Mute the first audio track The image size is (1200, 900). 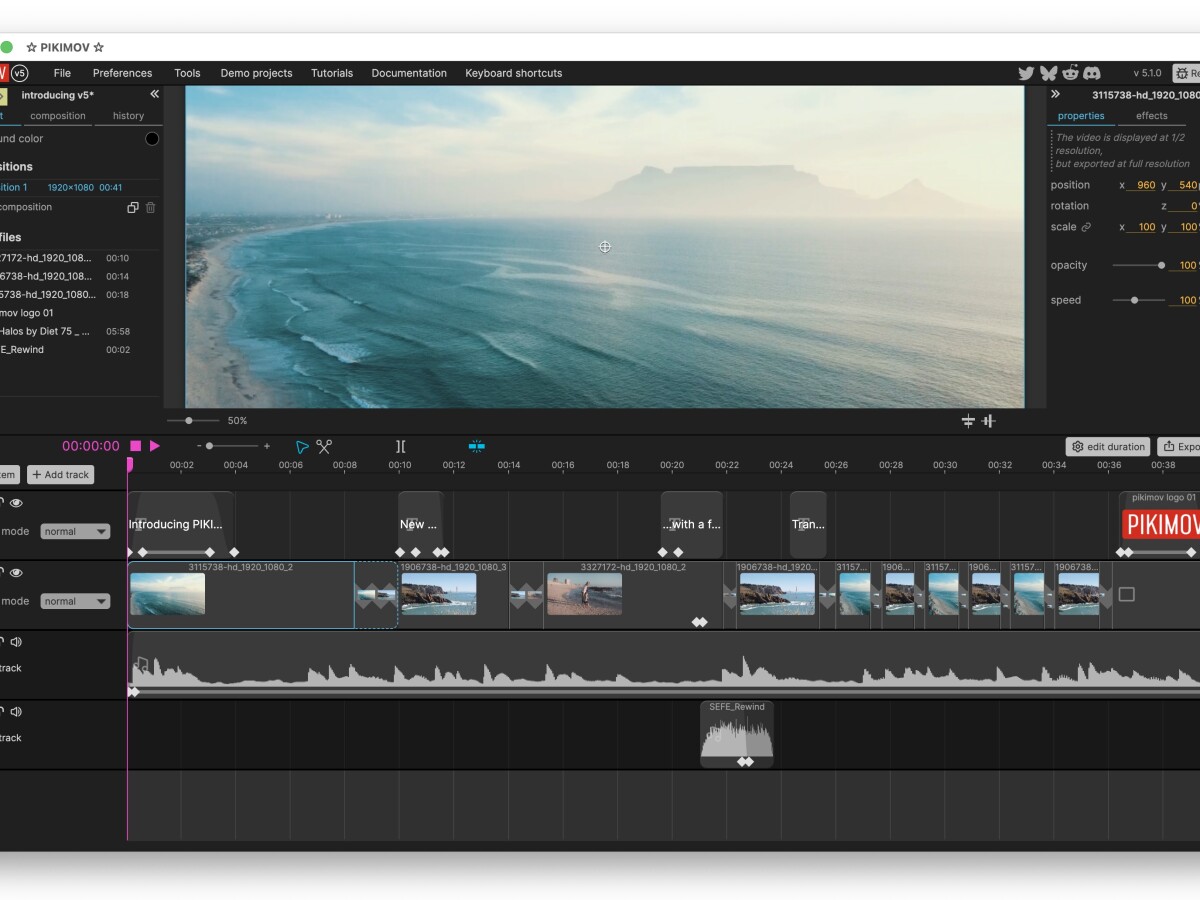pos(16,642)
